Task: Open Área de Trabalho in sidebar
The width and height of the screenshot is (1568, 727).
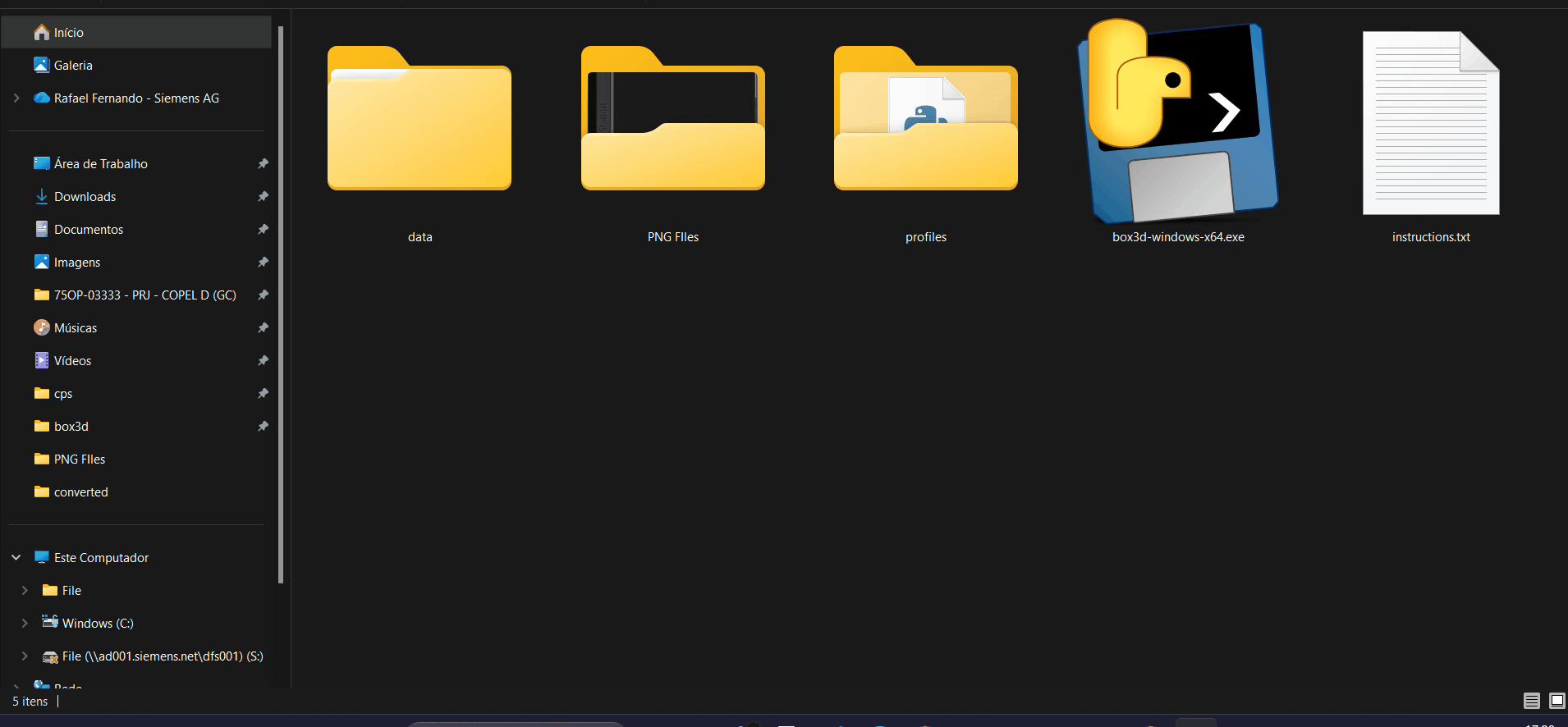Action: click(100, 164)
